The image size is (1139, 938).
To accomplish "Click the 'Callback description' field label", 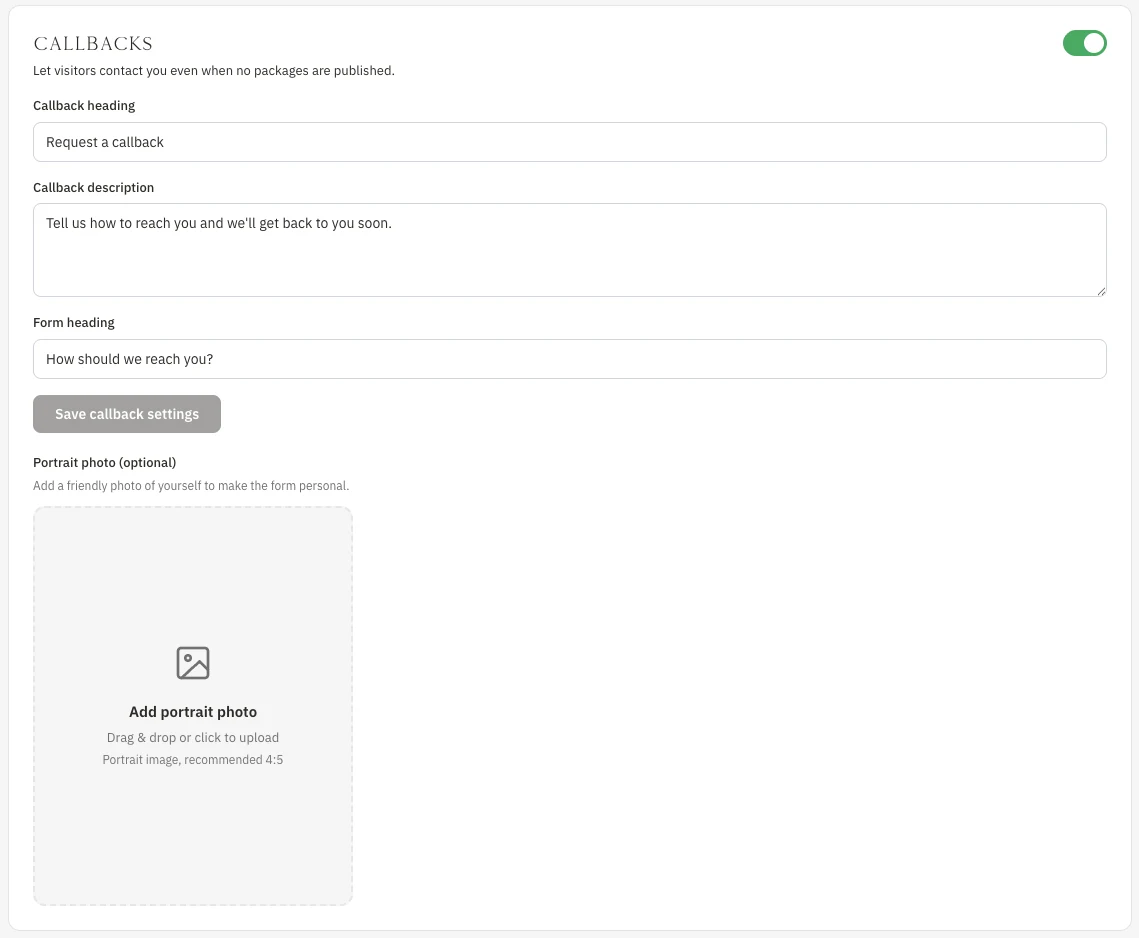I will [x=94, y=187].
